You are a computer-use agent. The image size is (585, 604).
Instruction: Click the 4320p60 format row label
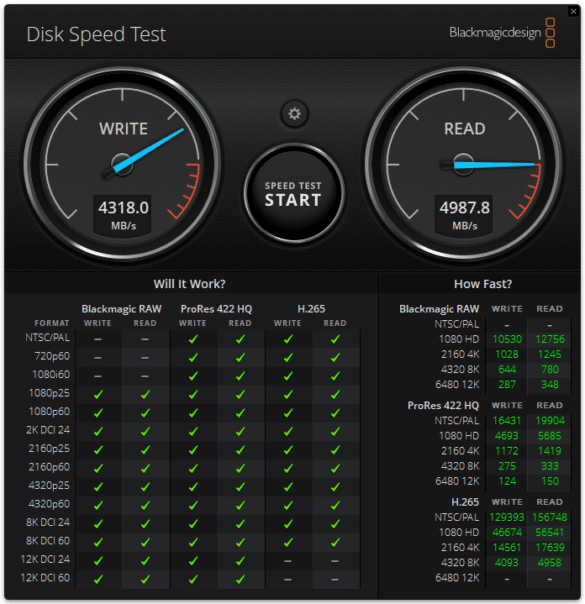point(49,504)
